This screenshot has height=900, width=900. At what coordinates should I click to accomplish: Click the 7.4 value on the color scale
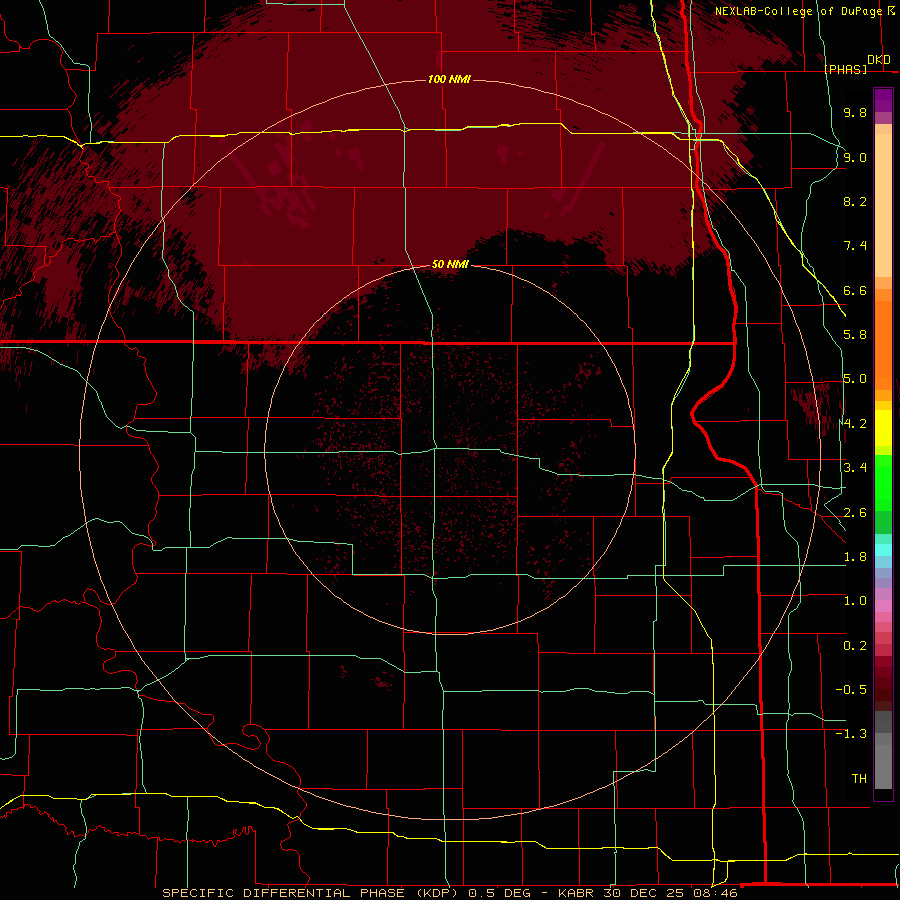click(x=855, y=246)
